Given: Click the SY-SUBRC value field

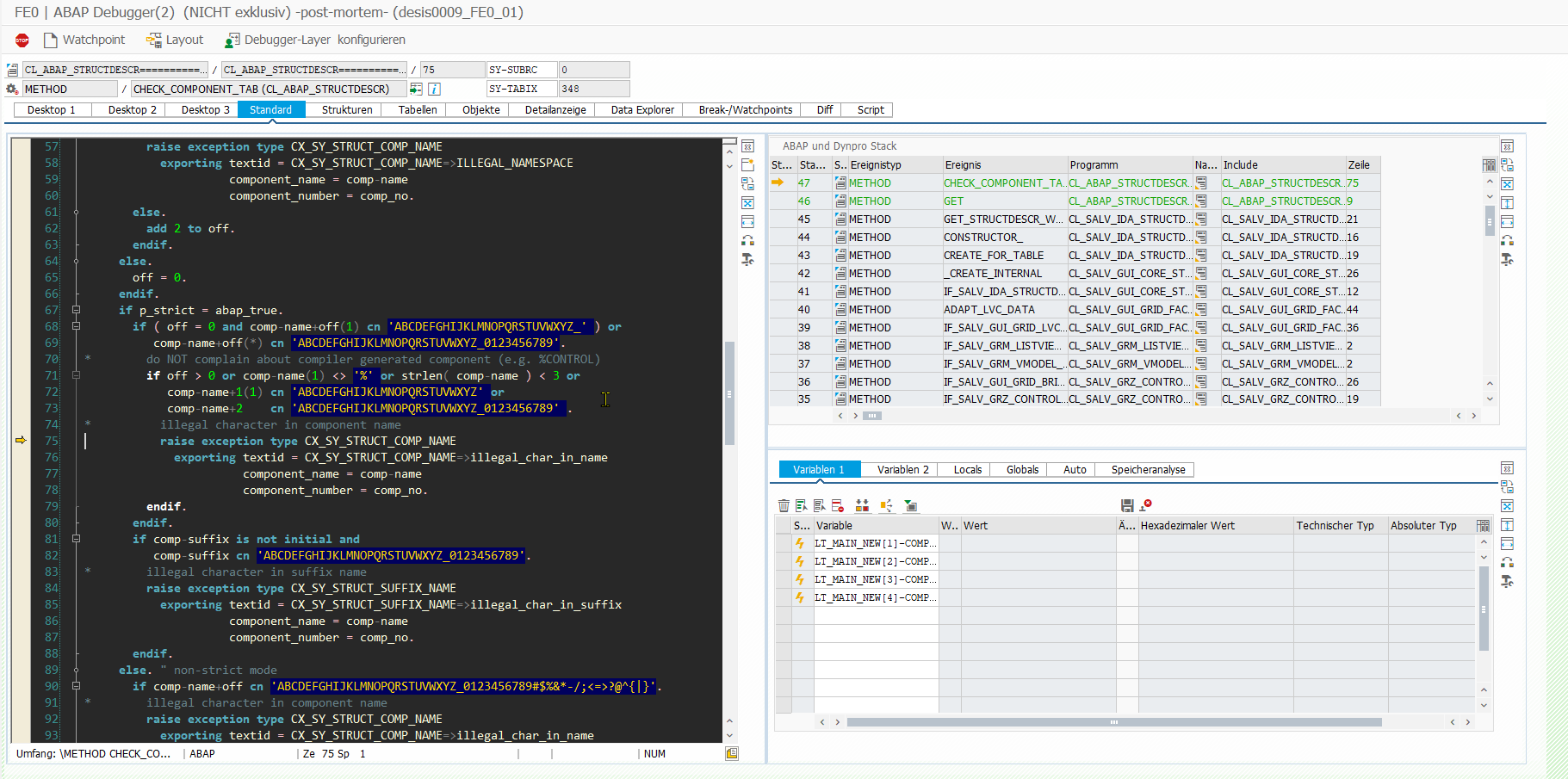Looking at the screenshot, I should point(594,70).
